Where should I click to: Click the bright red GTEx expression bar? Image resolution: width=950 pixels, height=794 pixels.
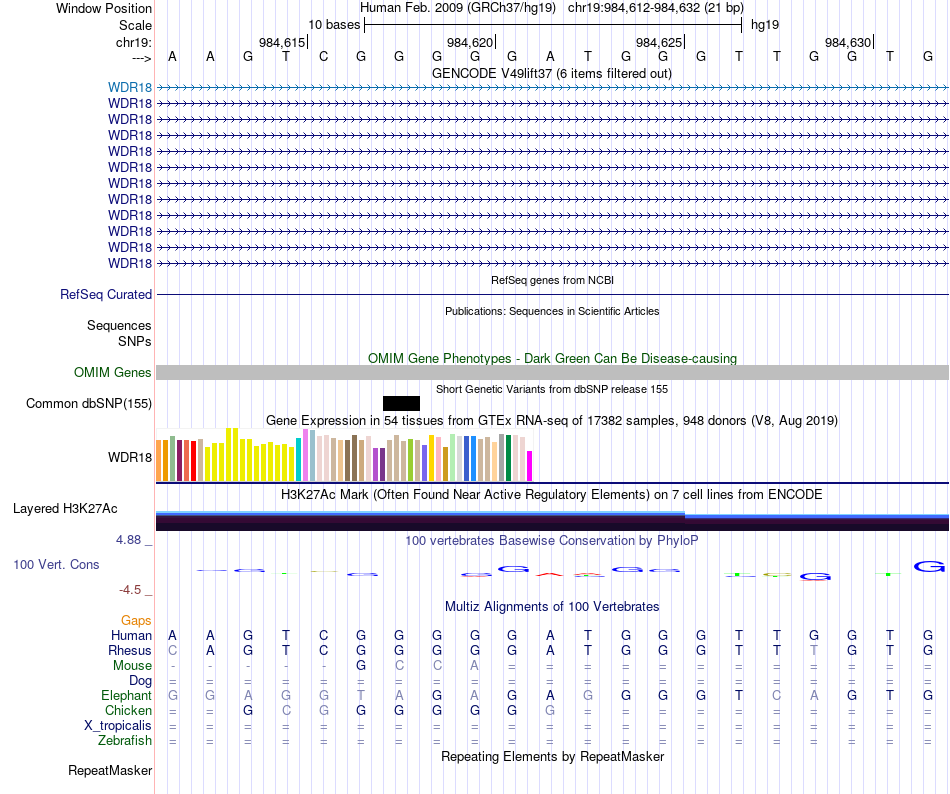pyautogui.click(x=193, y=461)
